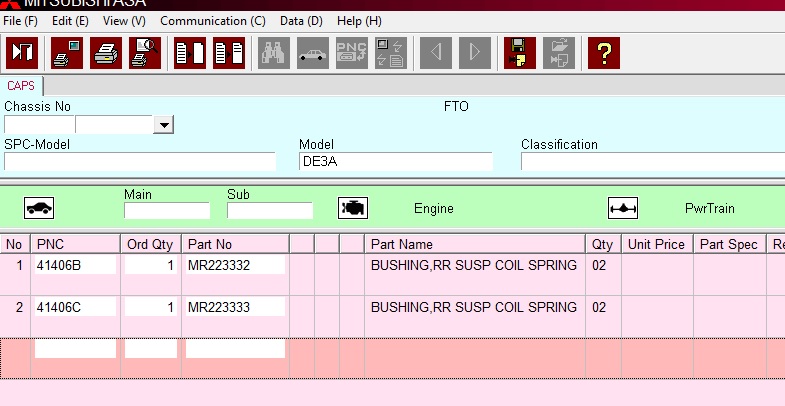Click the first Chassis No input box
Image resolution: width=785 pixels, height=406 pixels.
[39, 125]
